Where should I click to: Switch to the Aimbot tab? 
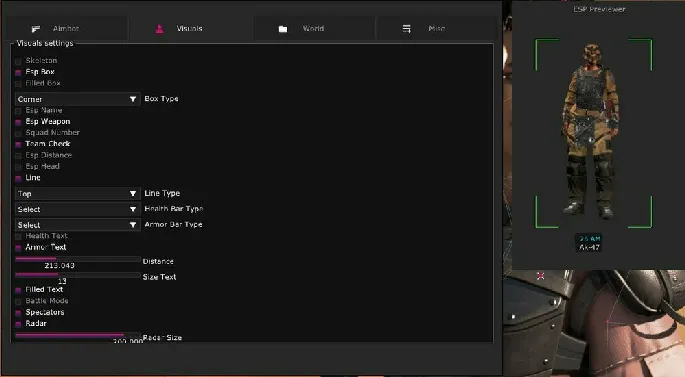click(x=66, y=29)
